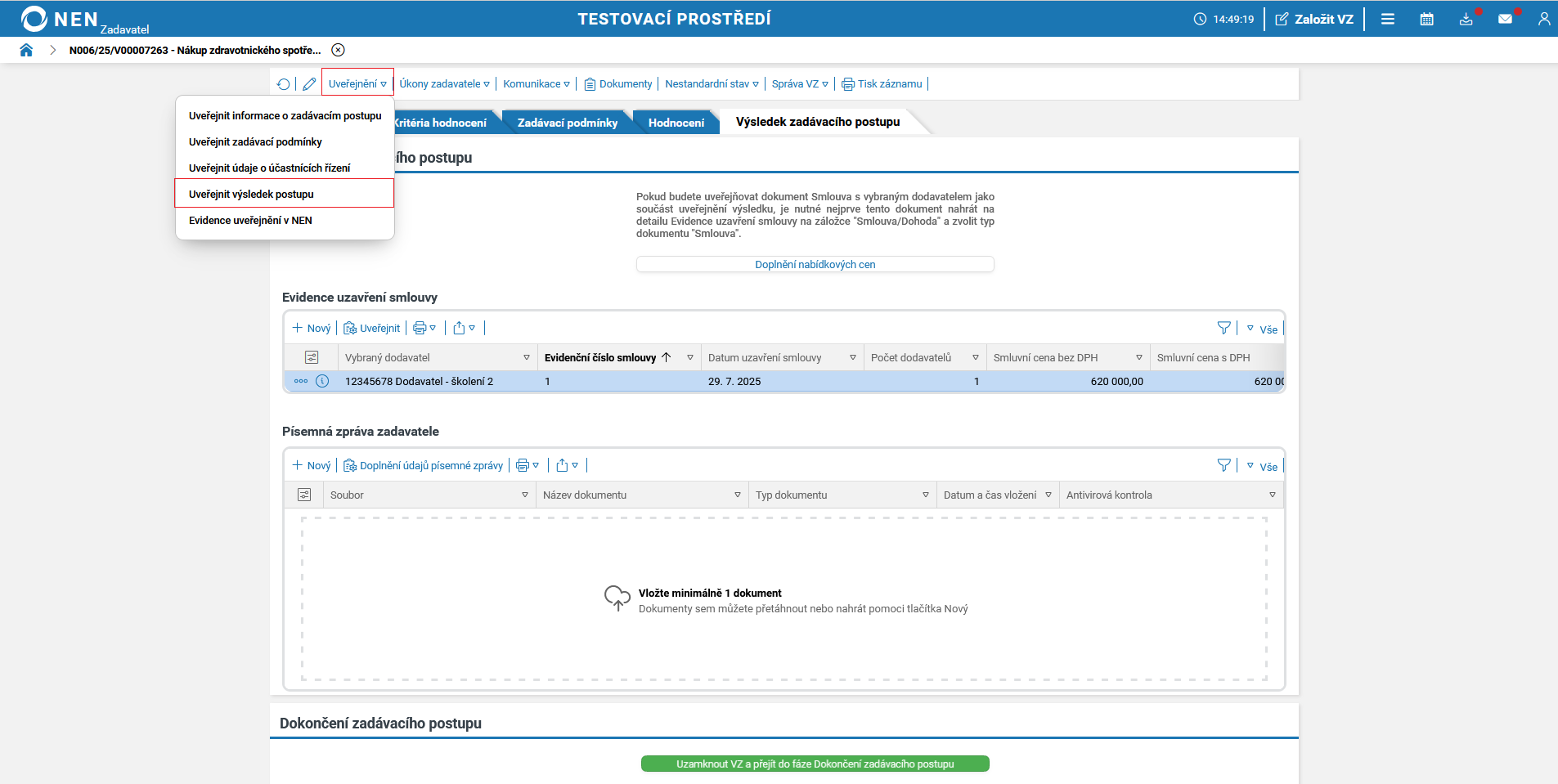Select "Uveřejnit výsledek postupu" menu item
The image size is (1558, 784).
tap(250, 194)
